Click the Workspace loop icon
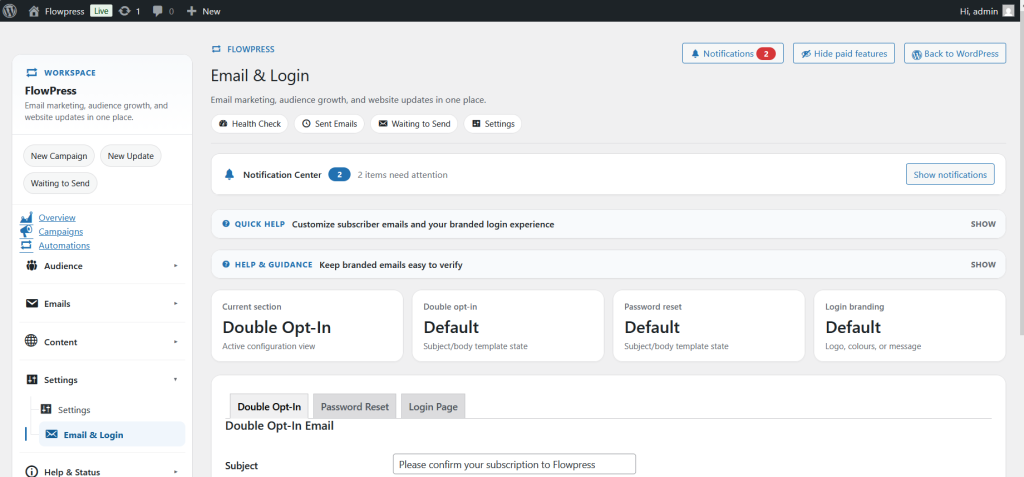Screen dimensions: 1024x477 click(x=31, y=73)
